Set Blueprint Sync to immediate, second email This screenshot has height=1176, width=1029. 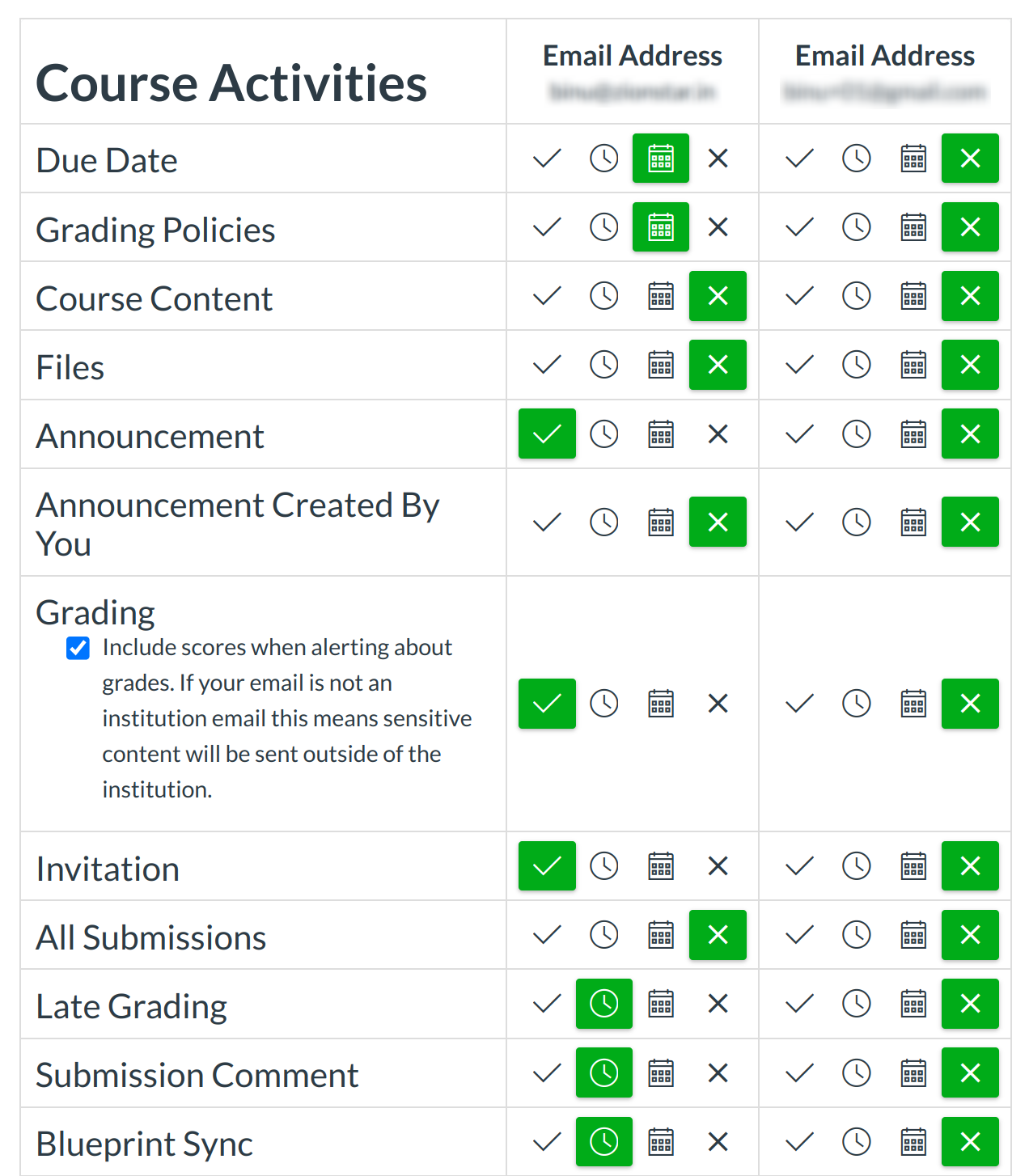tap(799, 1142)
